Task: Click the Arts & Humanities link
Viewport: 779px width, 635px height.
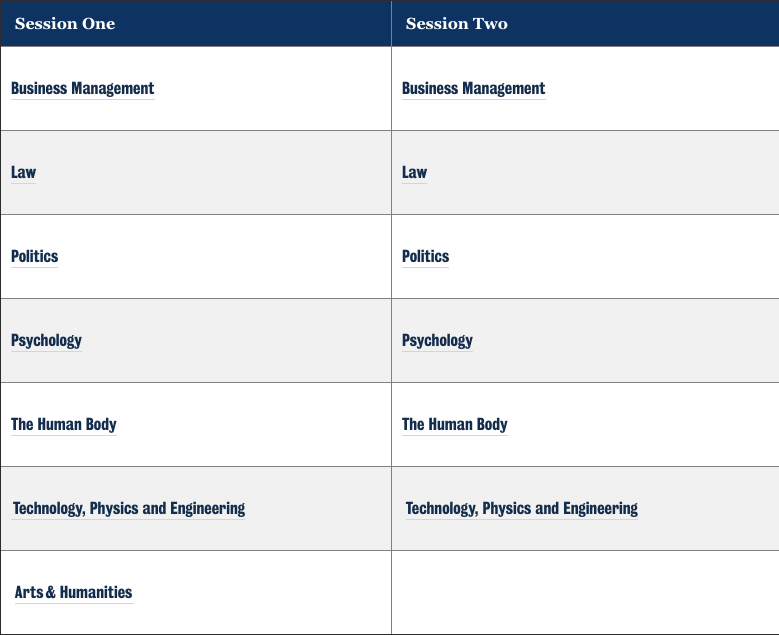Action: click(x=73, y=592)
